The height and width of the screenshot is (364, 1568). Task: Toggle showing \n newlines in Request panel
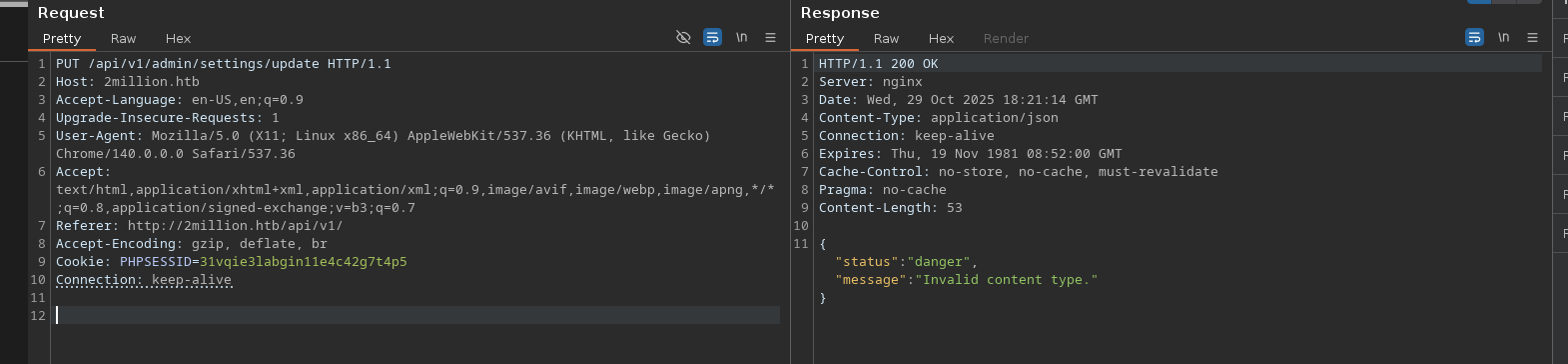coord(741,37)
